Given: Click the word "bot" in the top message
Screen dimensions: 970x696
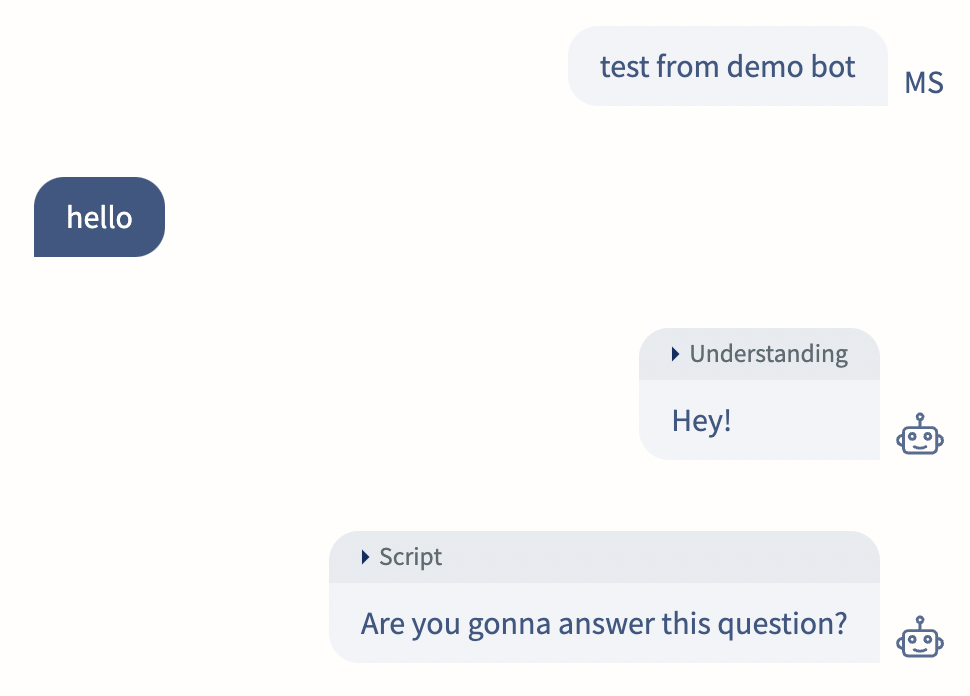Looking at the screenshot, I should (x=833, y=66).
